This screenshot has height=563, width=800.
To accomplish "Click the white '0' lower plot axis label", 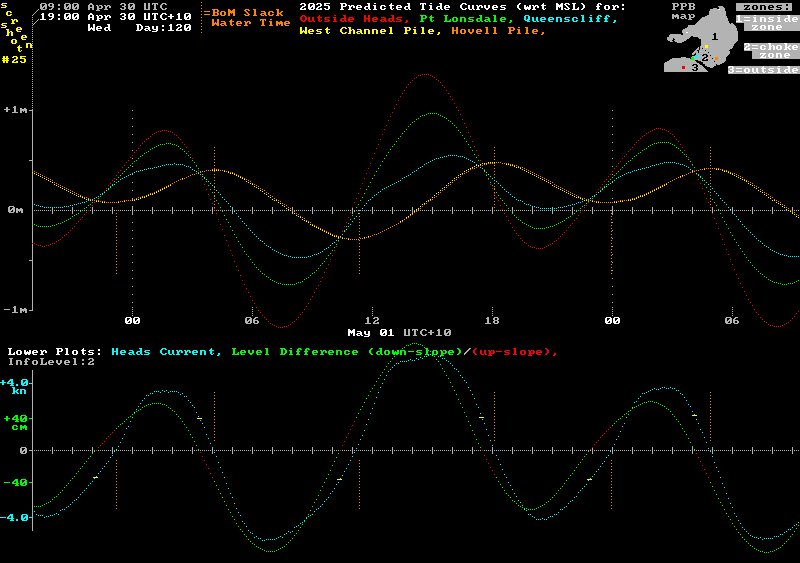I will coord(23,451).
